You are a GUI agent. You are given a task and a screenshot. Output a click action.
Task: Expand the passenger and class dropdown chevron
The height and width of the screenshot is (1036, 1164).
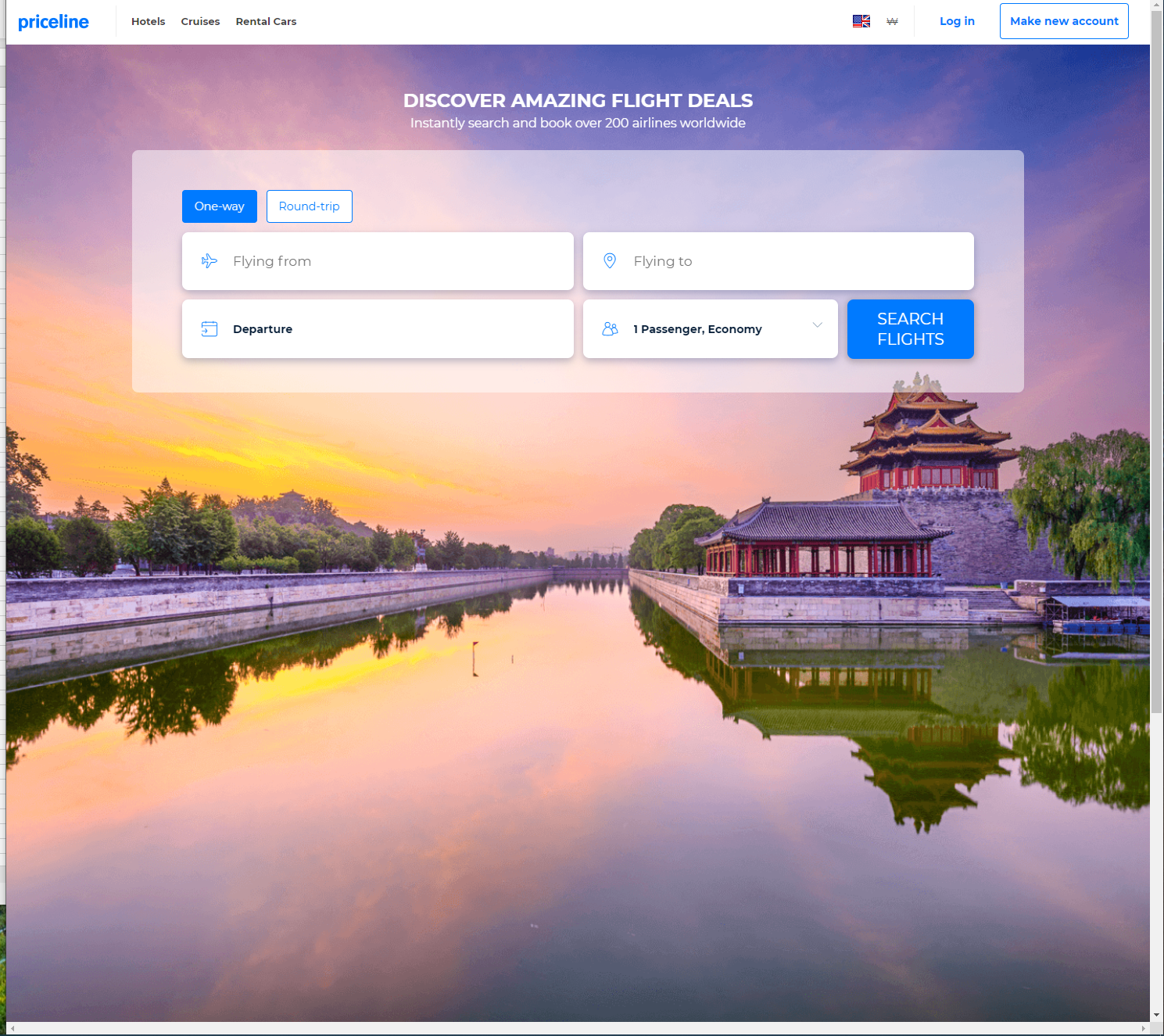tap(817, 325)
